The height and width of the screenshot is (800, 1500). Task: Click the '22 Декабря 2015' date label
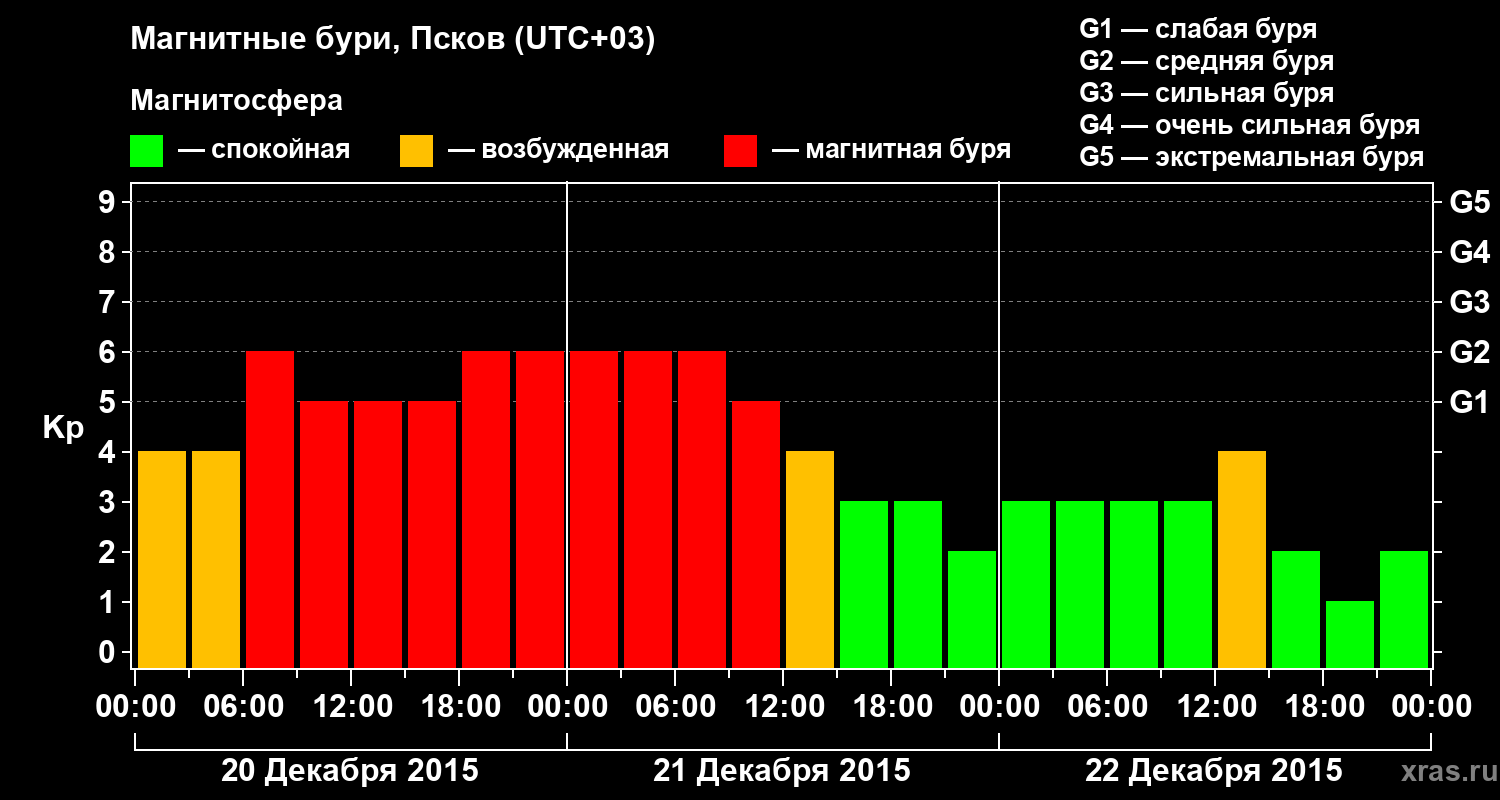point(1214,771)
